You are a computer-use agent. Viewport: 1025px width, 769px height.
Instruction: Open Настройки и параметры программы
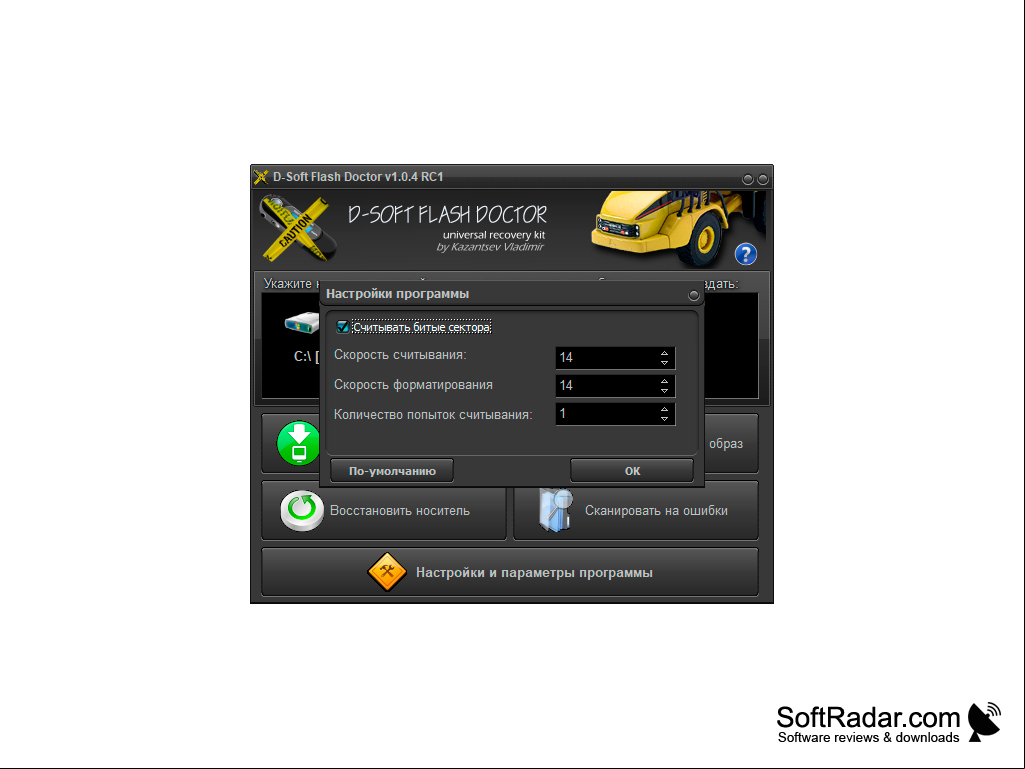(x=510, y=572)
